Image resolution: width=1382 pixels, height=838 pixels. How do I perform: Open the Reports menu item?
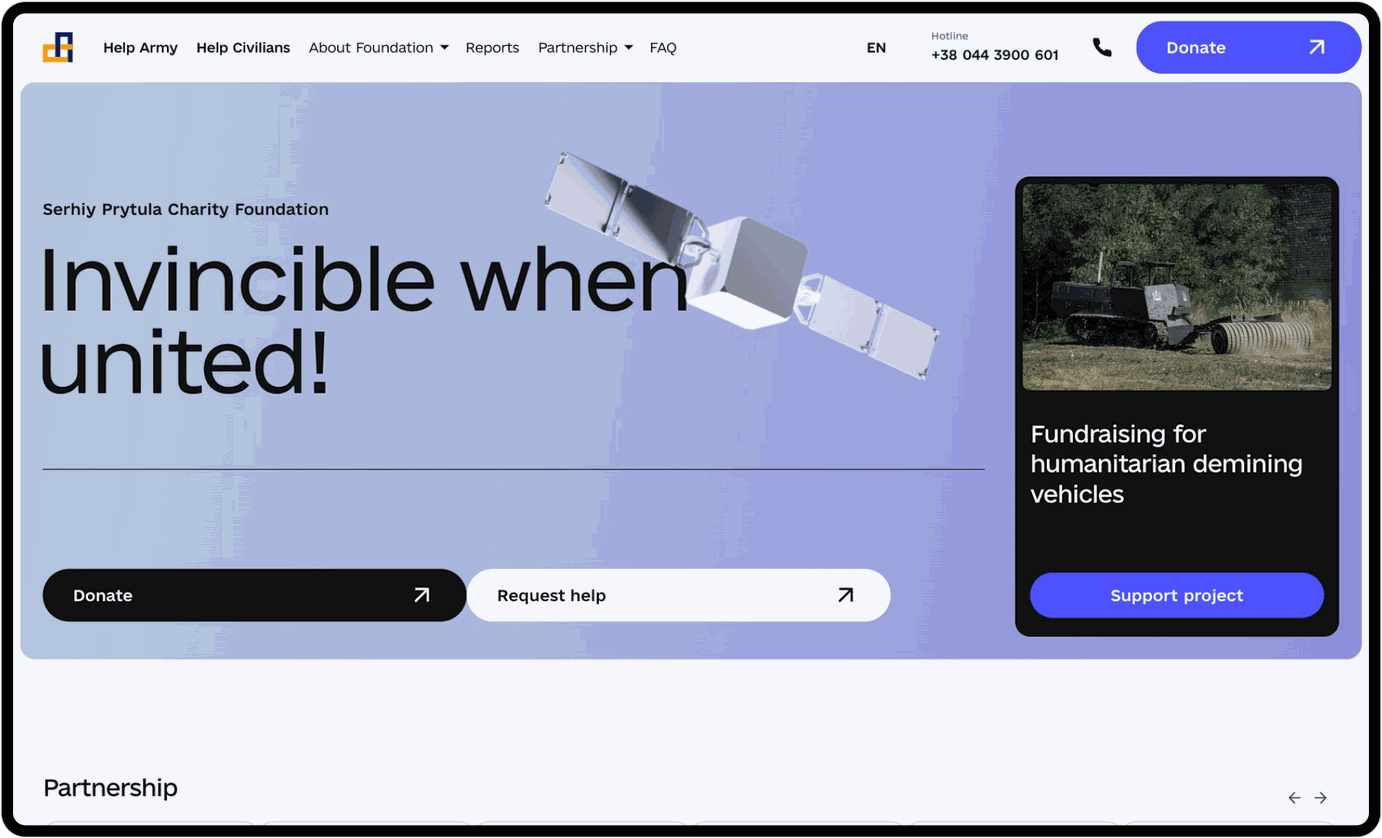(492, 47)
